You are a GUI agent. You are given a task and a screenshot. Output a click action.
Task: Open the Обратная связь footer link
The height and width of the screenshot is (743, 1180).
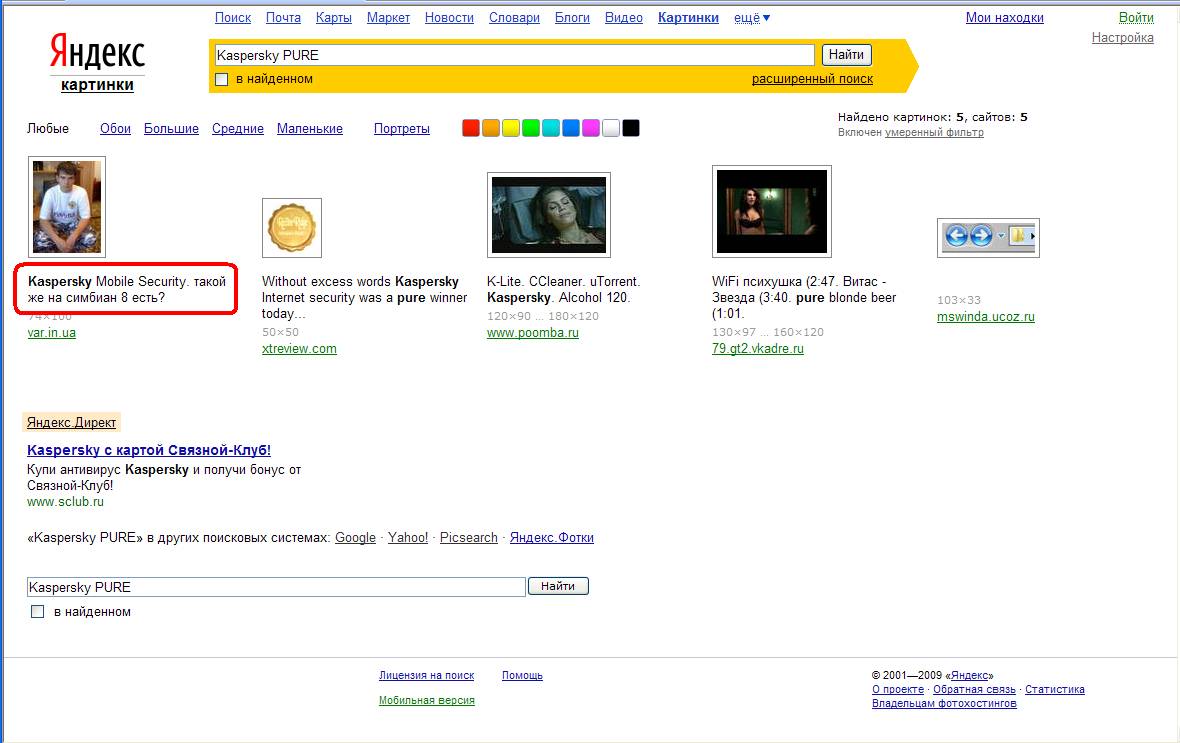point(975,690)
